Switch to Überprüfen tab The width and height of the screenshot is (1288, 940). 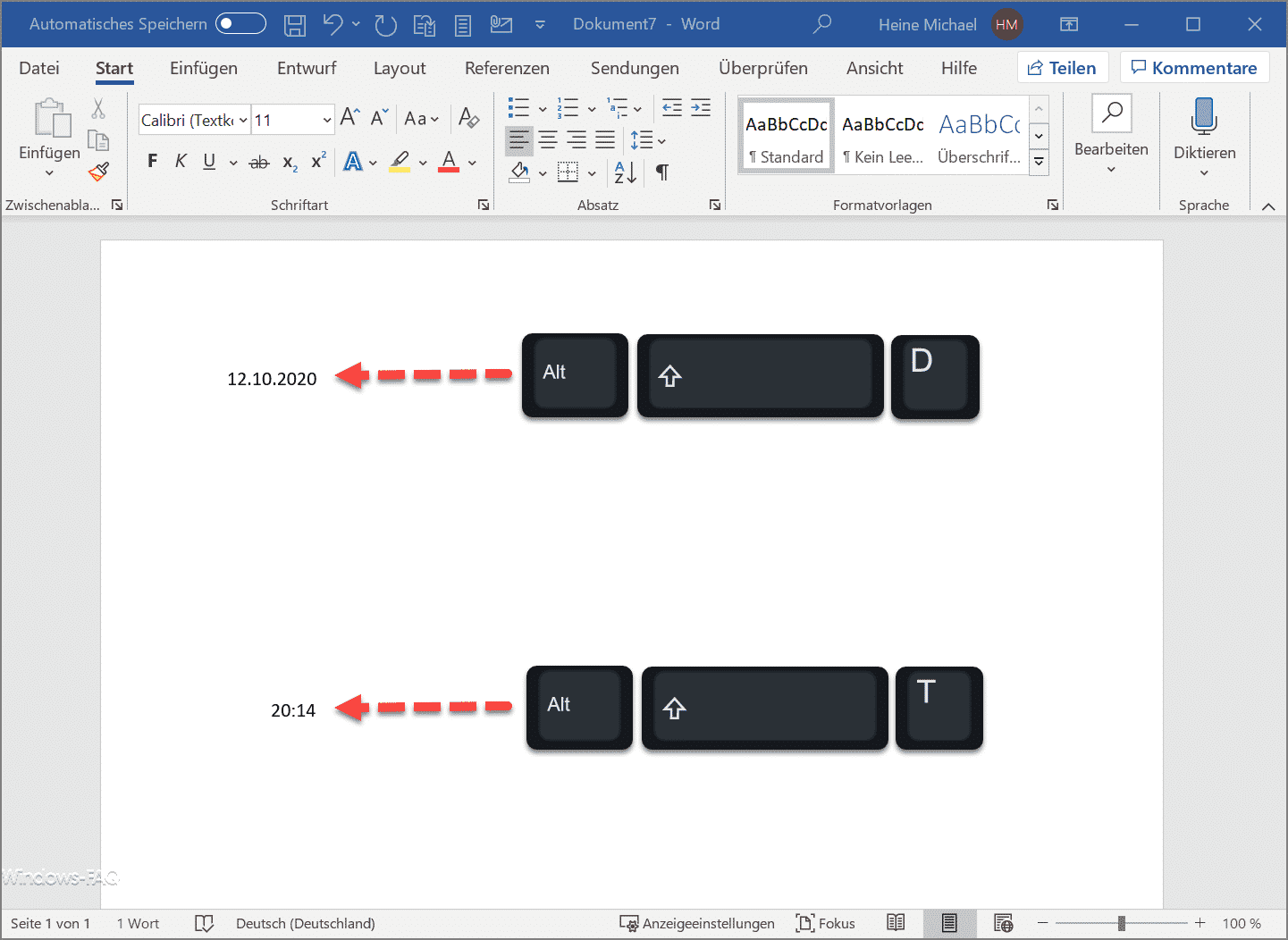pos(763,68)
